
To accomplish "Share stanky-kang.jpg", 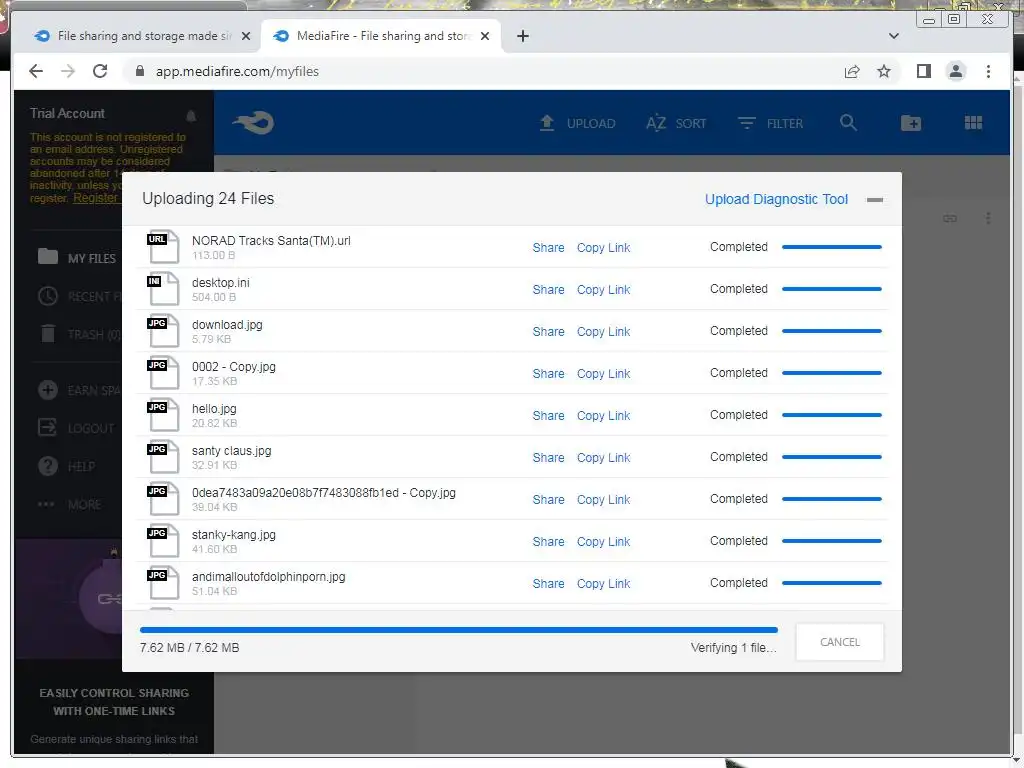I will (x=548, y=541).
